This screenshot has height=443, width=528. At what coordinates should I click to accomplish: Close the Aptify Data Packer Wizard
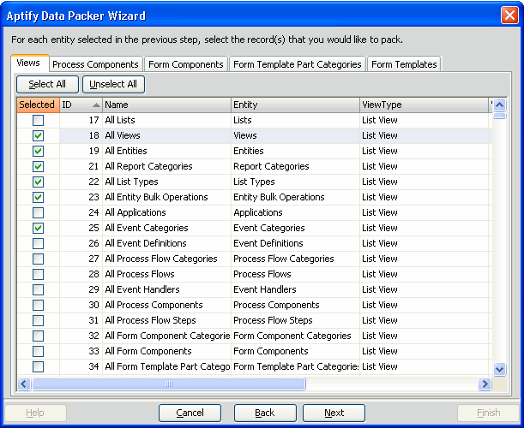click(x=509, y=15)
